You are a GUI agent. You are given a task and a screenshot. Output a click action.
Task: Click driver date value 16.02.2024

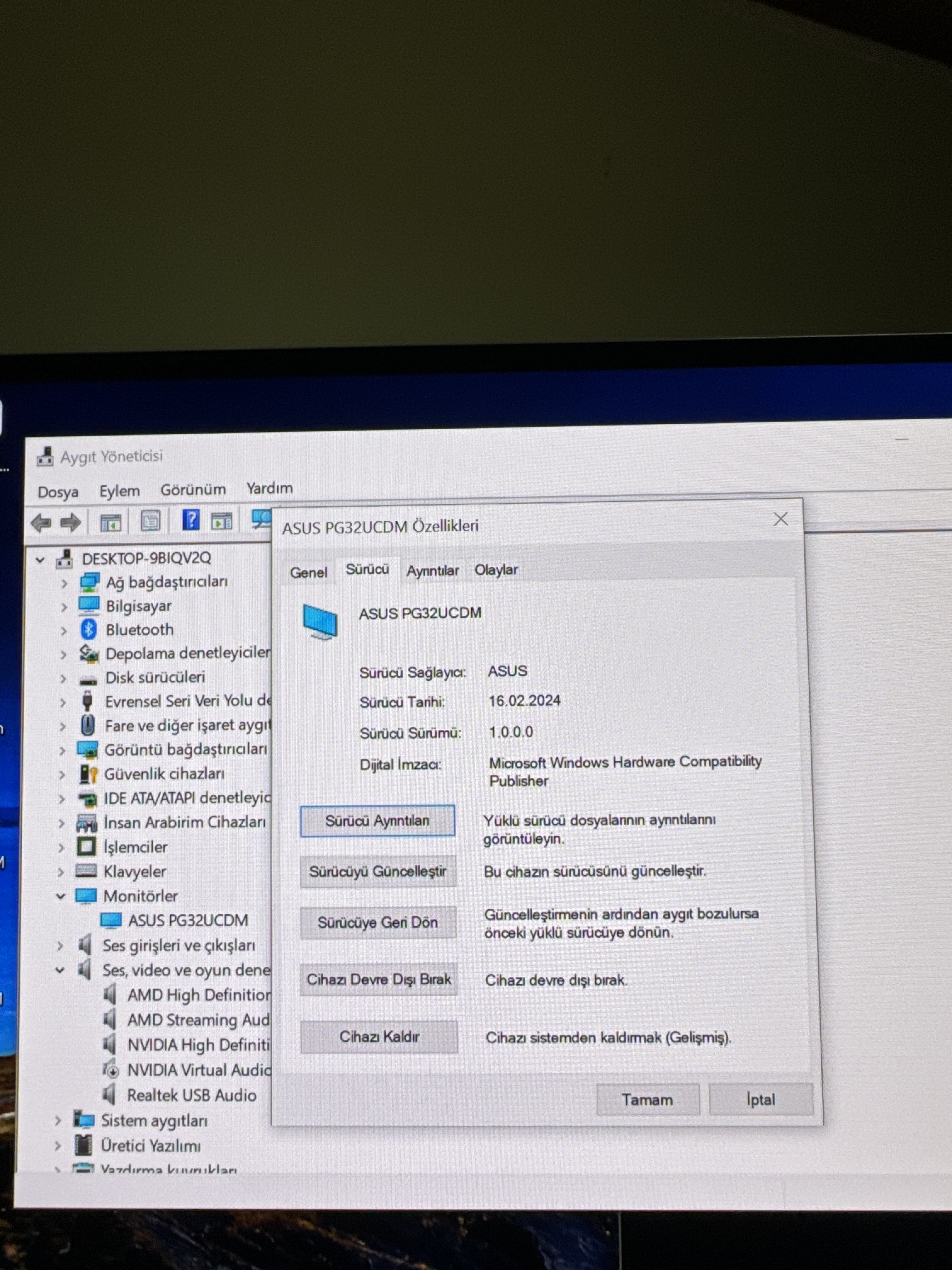524,701
